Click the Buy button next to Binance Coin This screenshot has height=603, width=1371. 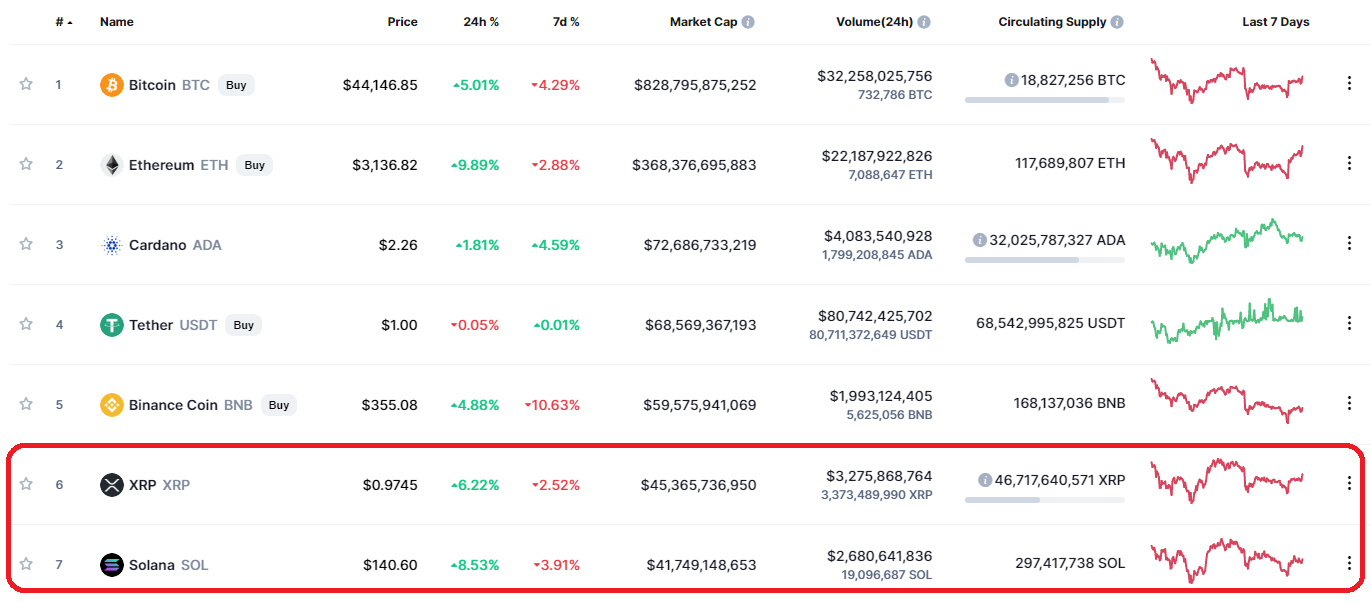tap(279, 405)
